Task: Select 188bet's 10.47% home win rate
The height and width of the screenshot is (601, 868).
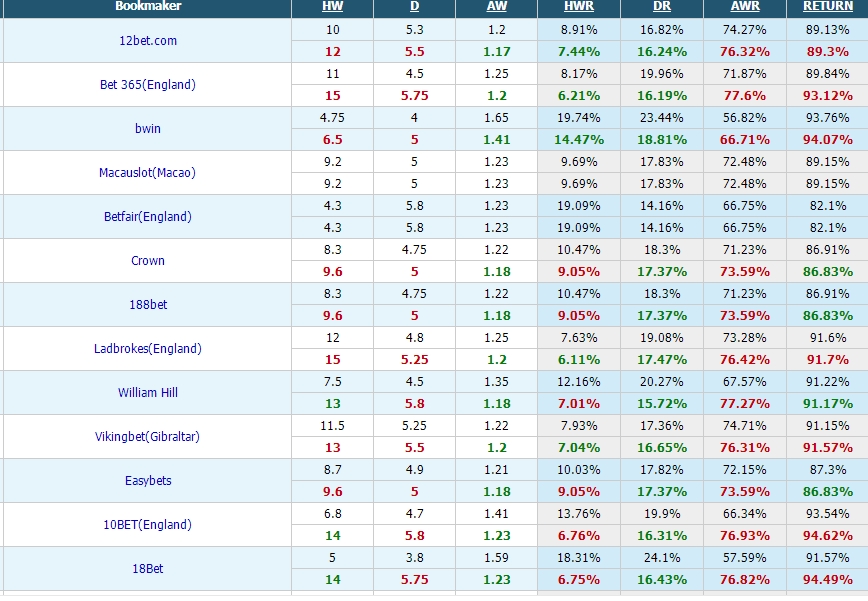Action: [578, 294]
